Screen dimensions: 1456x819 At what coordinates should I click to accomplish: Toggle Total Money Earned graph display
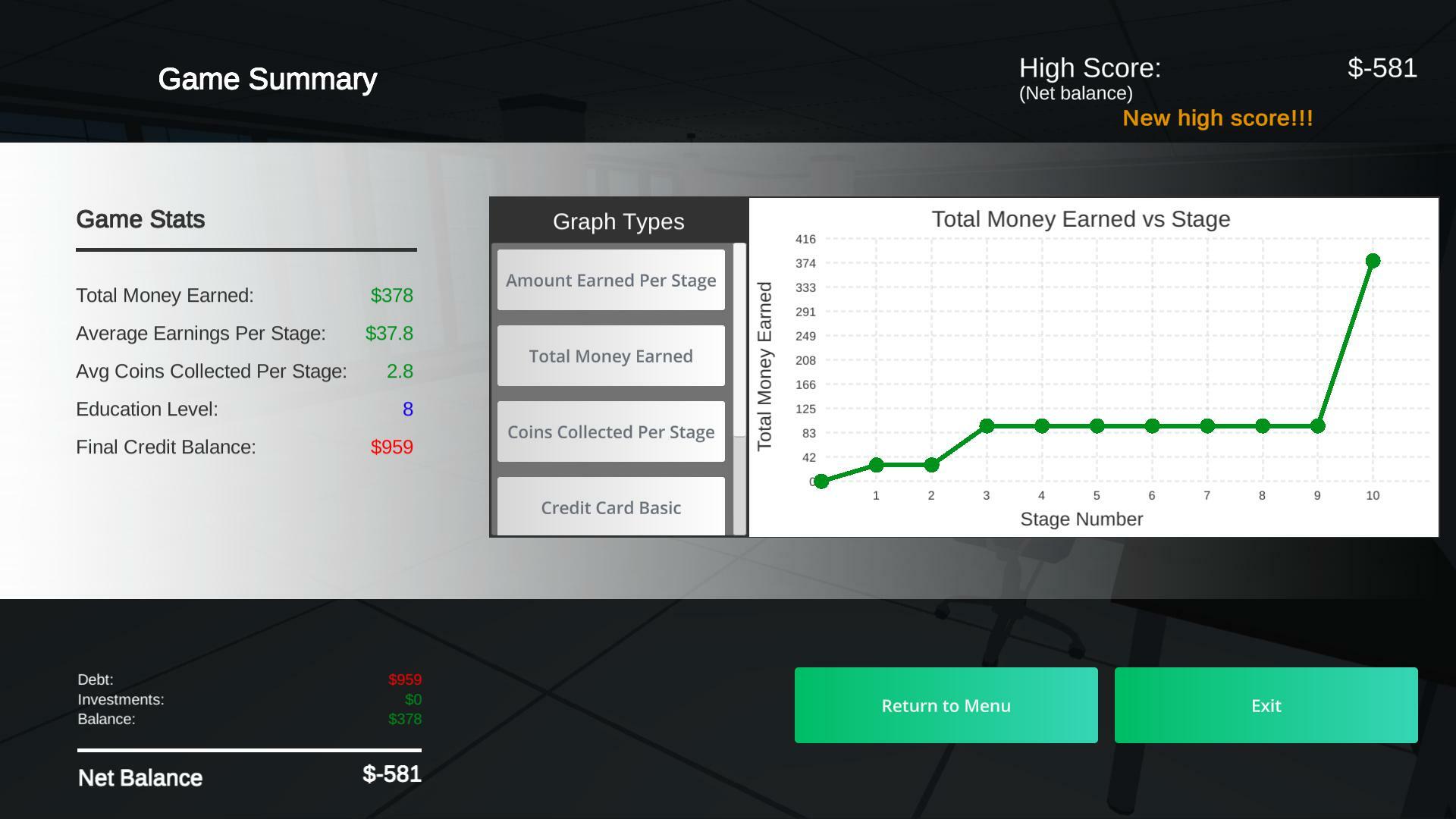pos(612,355)
